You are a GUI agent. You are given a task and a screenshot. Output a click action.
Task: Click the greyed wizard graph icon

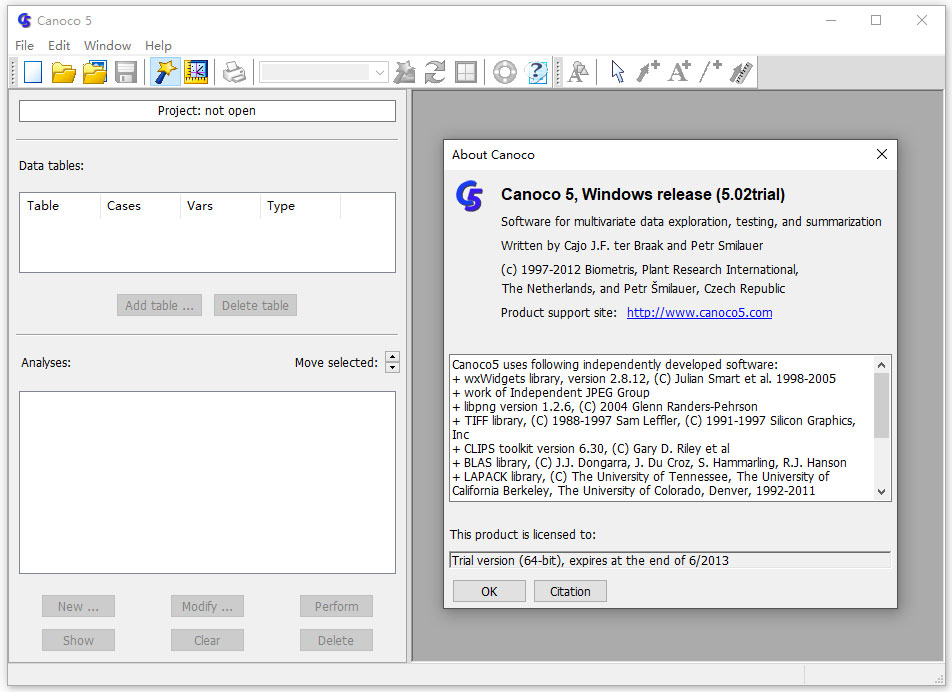tap(404, 72)
